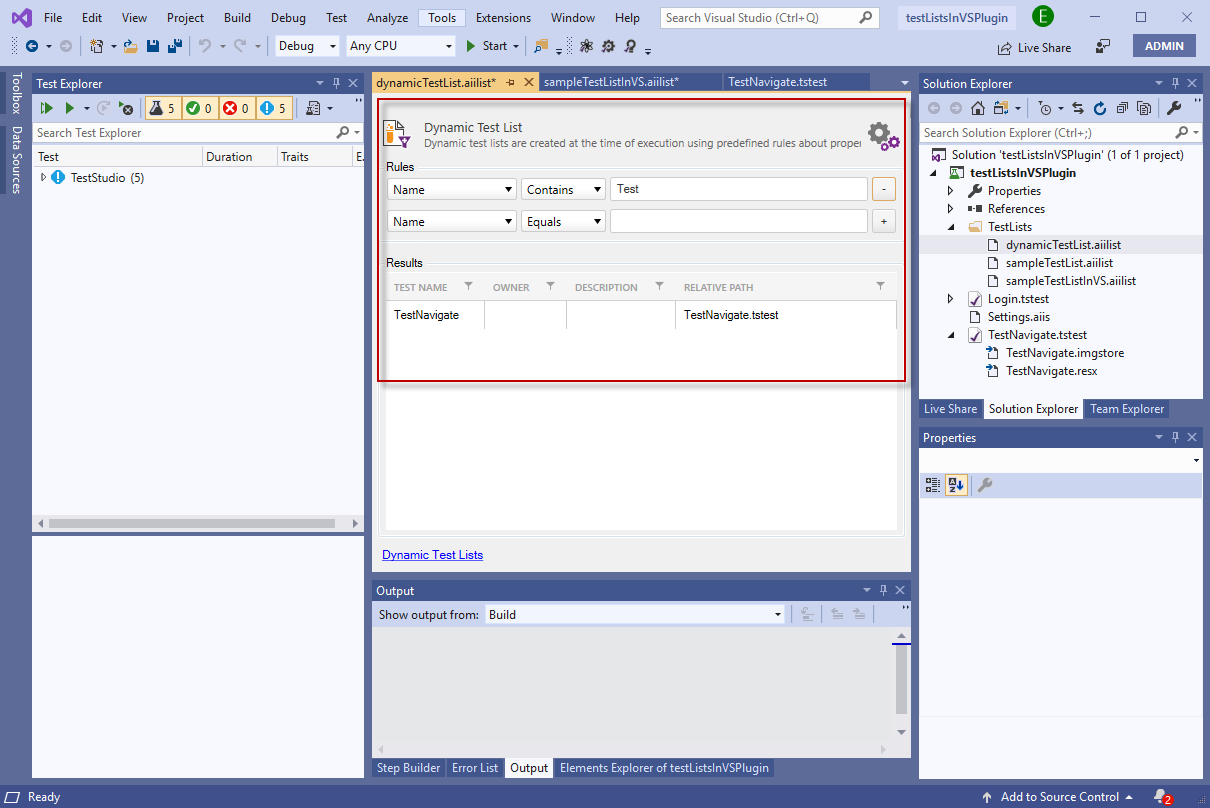Image resolution: width=1210 pixels, height=808 pixels.
Task: Click the Run tests green play icon
Action: tap(70, 108)
